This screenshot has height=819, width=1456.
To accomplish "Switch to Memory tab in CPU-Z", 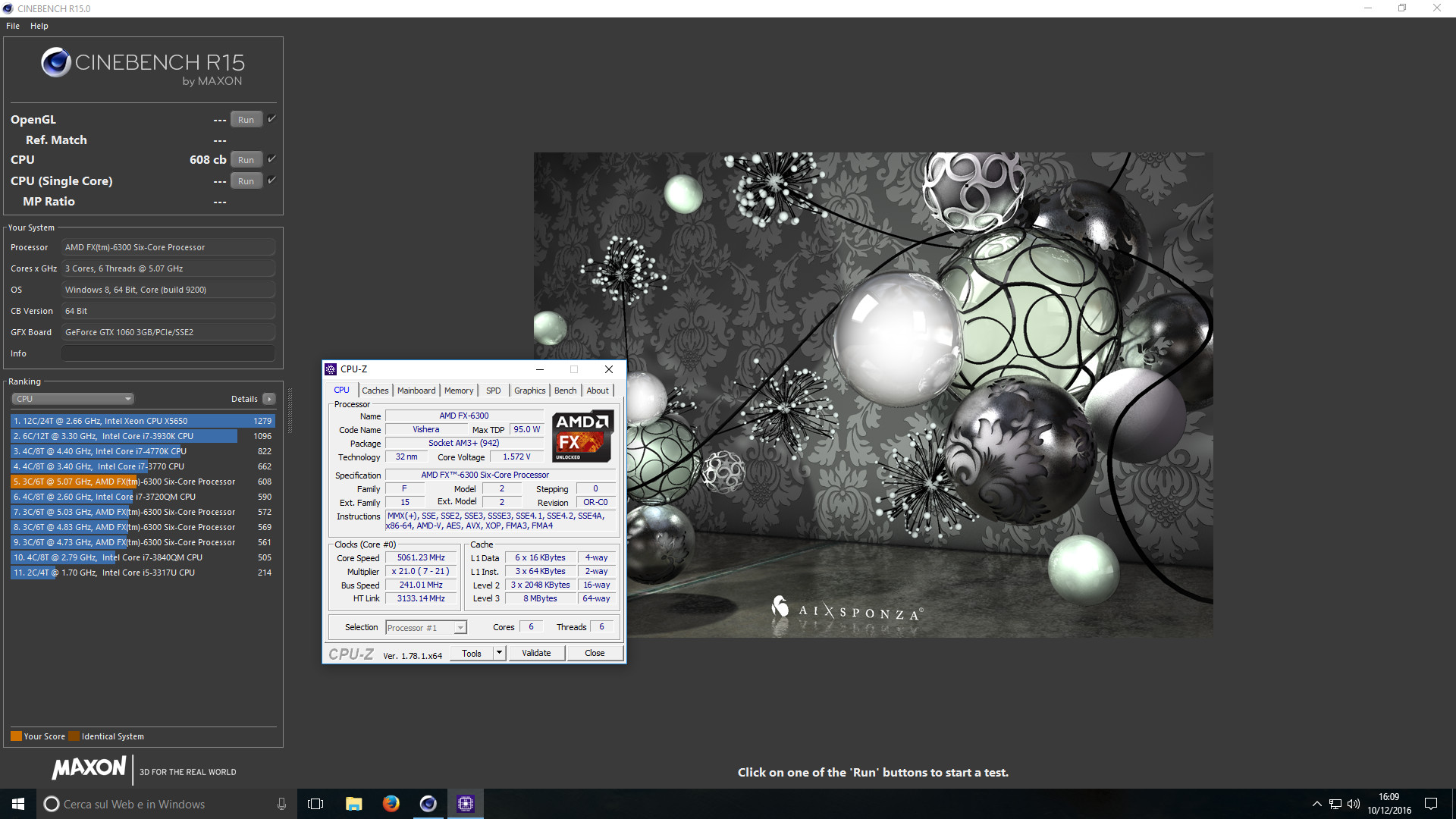I will point(459,391).
